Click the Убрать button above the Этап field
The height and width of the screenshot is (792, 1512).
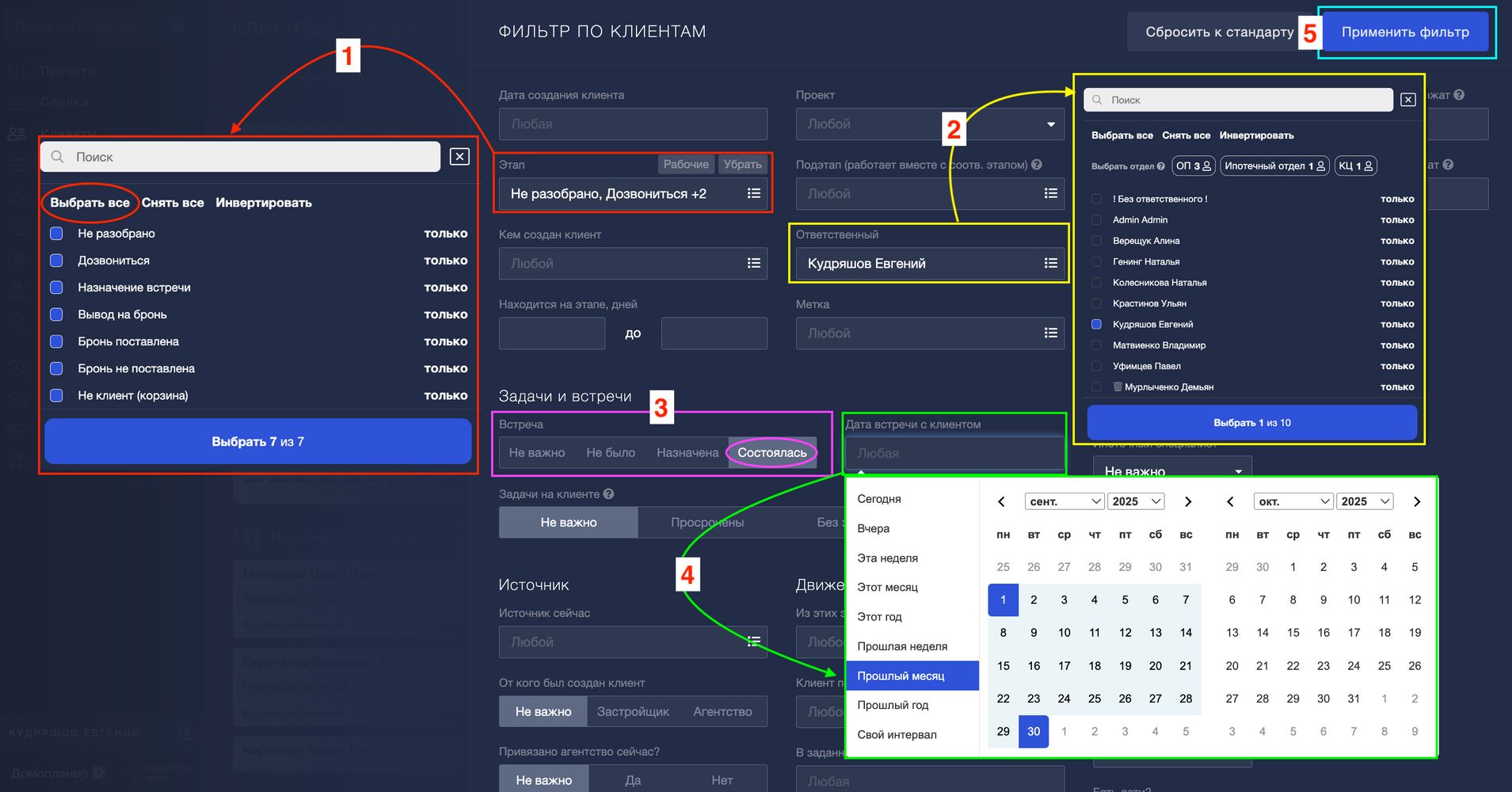tap(742, 164)
